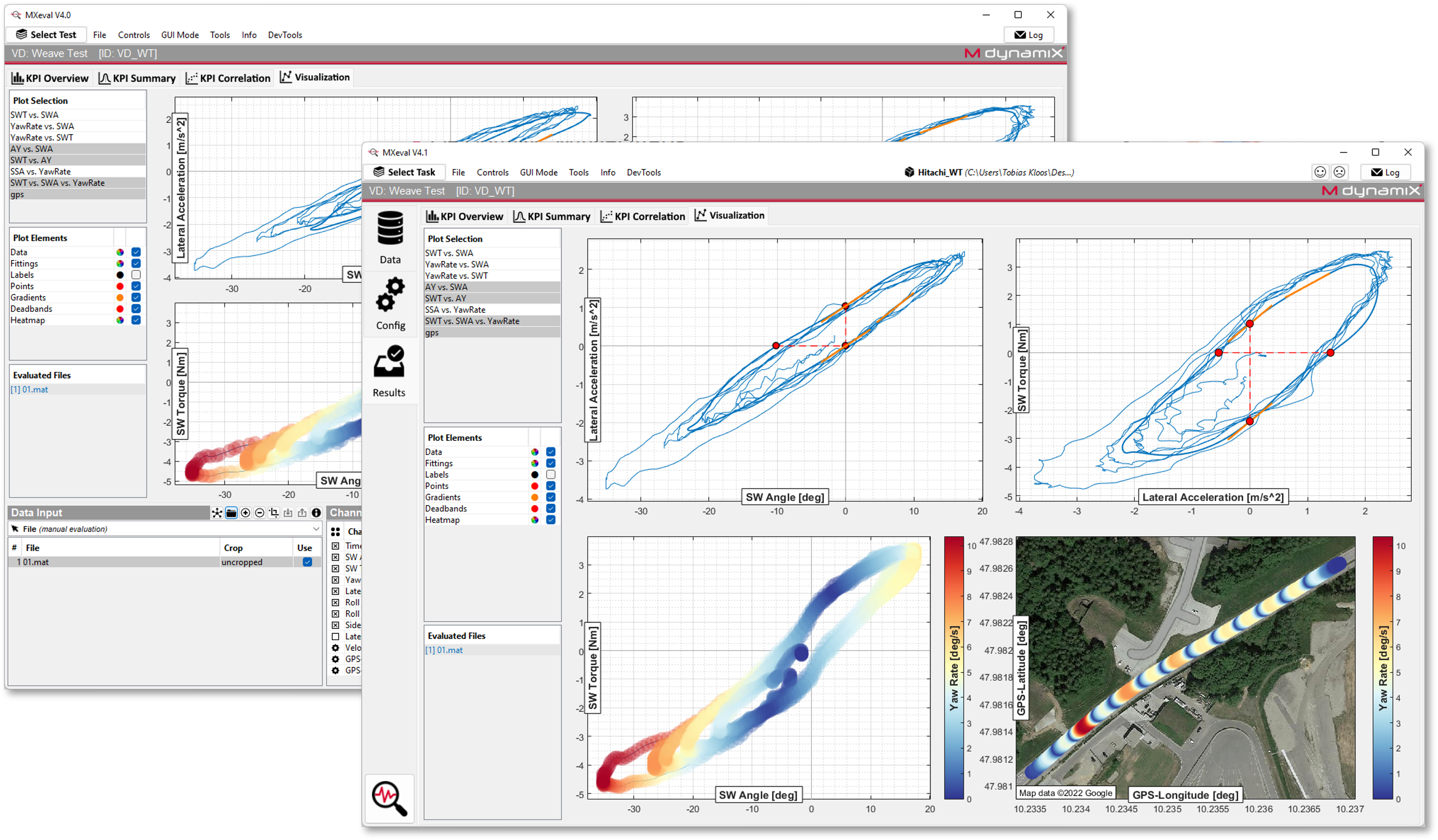1438x840 pixels.
Task: Click the network graph icon in Data Input toolbar
Action: (217, 513)
